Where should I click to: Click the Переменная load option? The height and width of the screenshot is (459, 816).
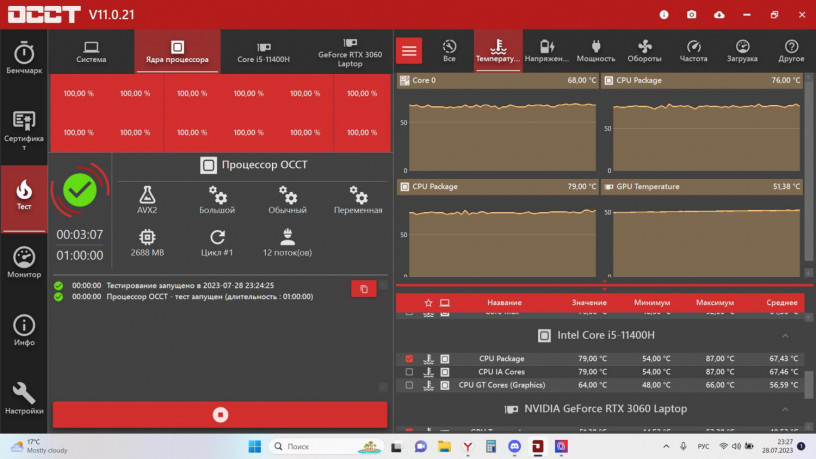[x=358, y=200]
